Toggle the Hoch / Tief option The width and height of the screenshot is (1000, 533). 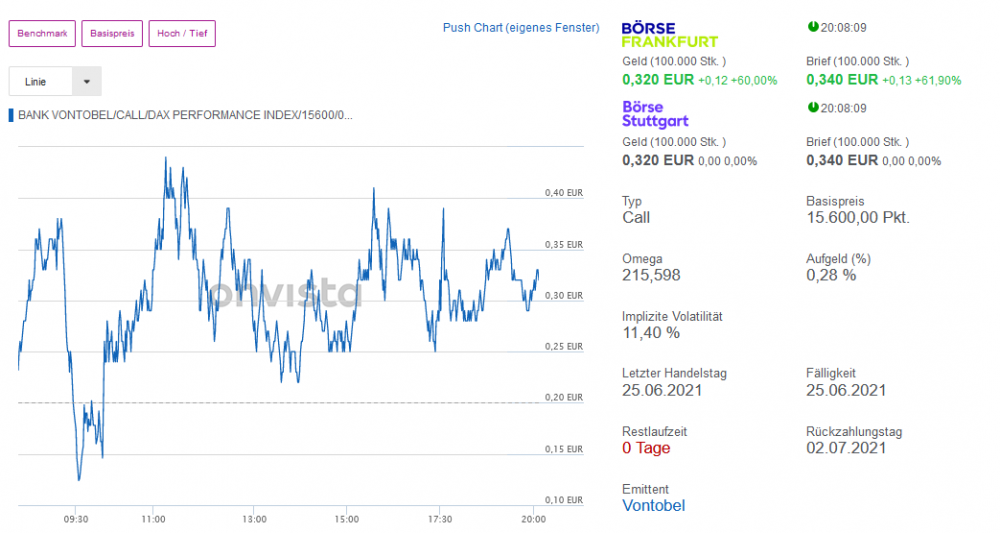[x=182, y=33]
